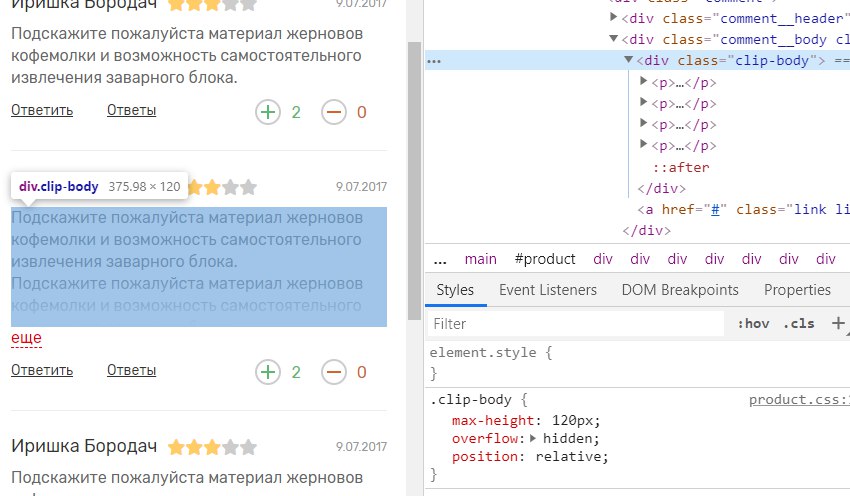Image resolution: width=850 pixels, height=496 pixels.
Task: Click the position property name
Action: (x=486, y=457)
